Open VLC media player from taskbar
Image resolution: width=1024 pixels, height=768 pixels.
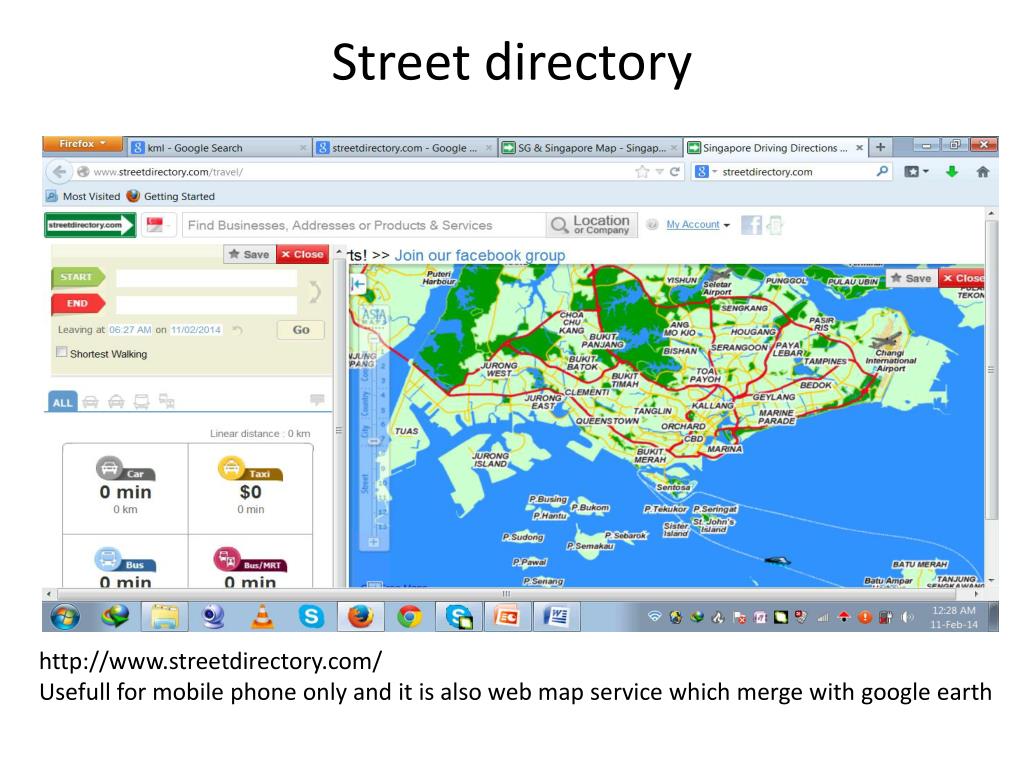click(x=263, y=616)
